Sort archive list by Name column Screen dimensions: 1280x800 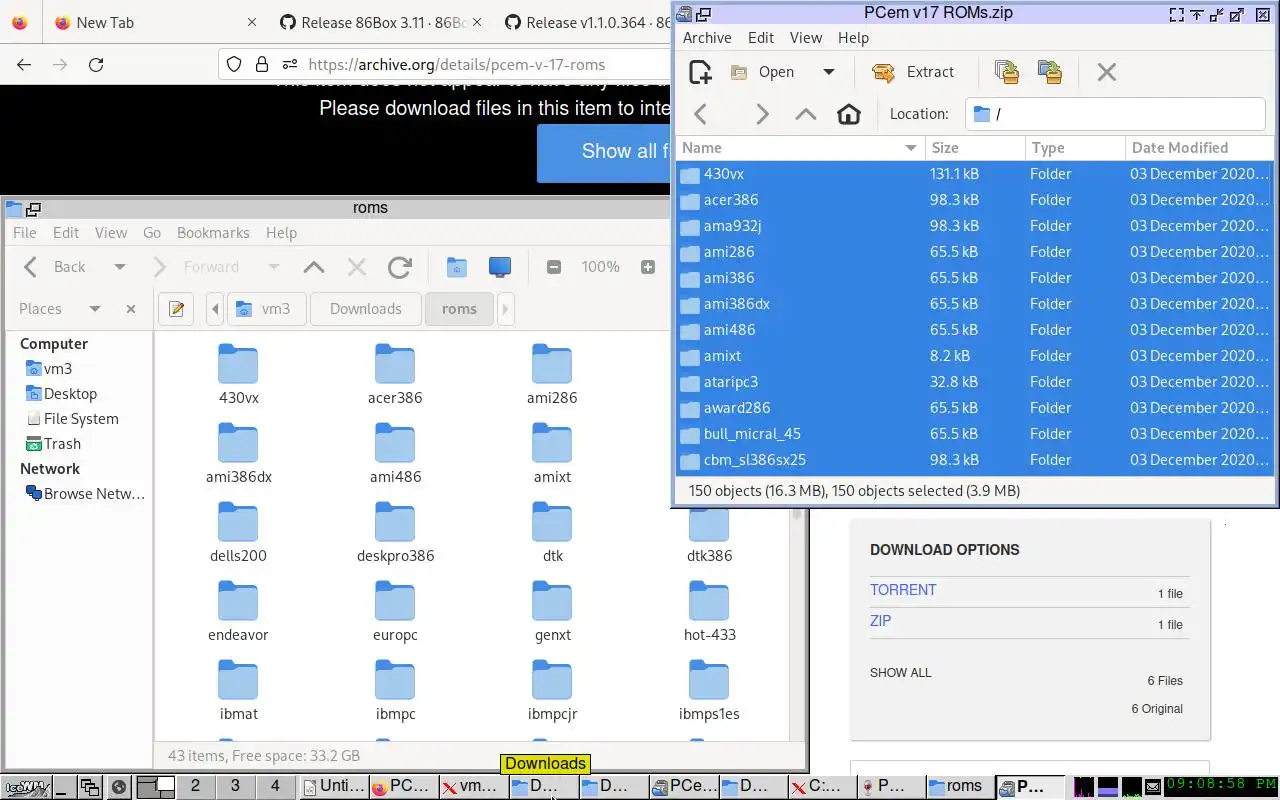(800, 148)
